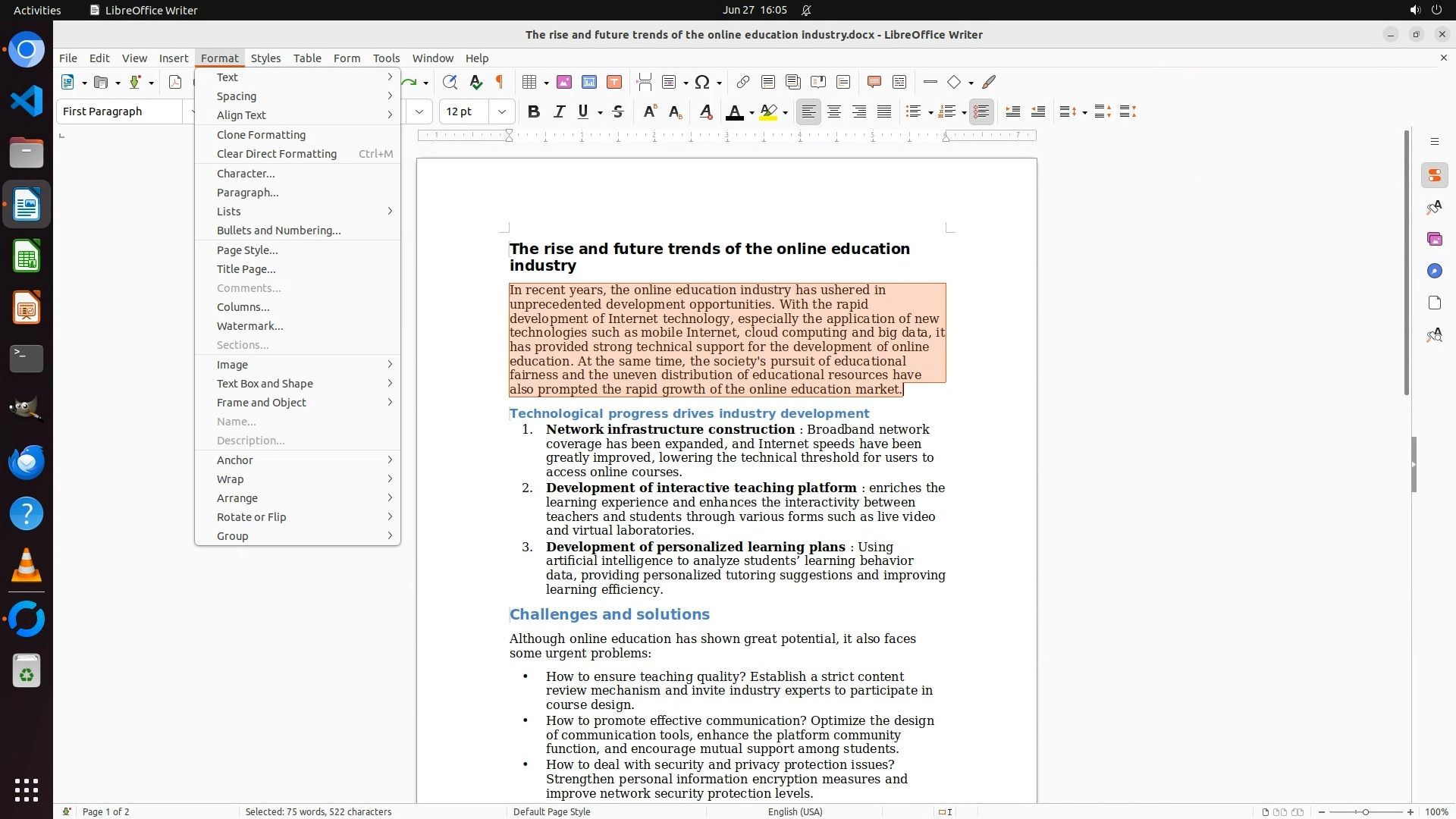Click Find and Replace toolbar icon

pyautogui.click(x=450, y=82)
